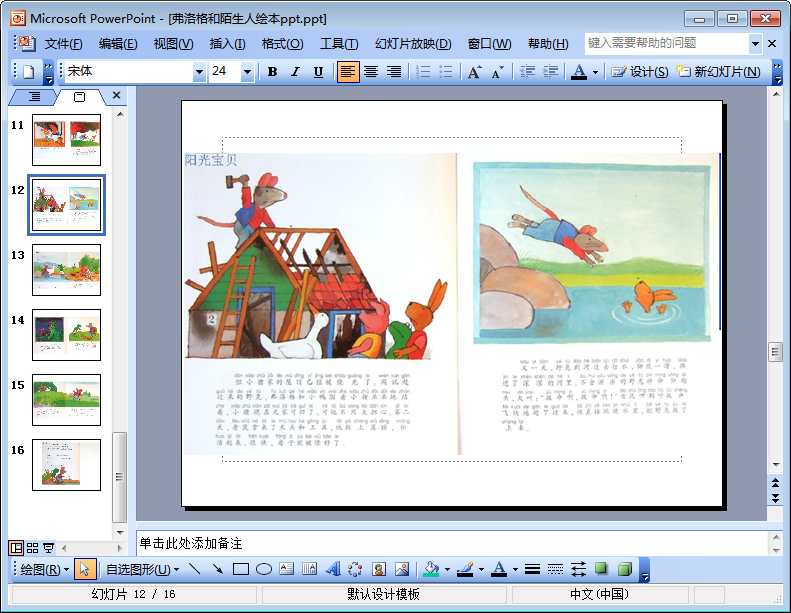Image resolution: width=791 pixels, height=613 pixels.
Task: Toggle underline formatting
Action: 318,72
